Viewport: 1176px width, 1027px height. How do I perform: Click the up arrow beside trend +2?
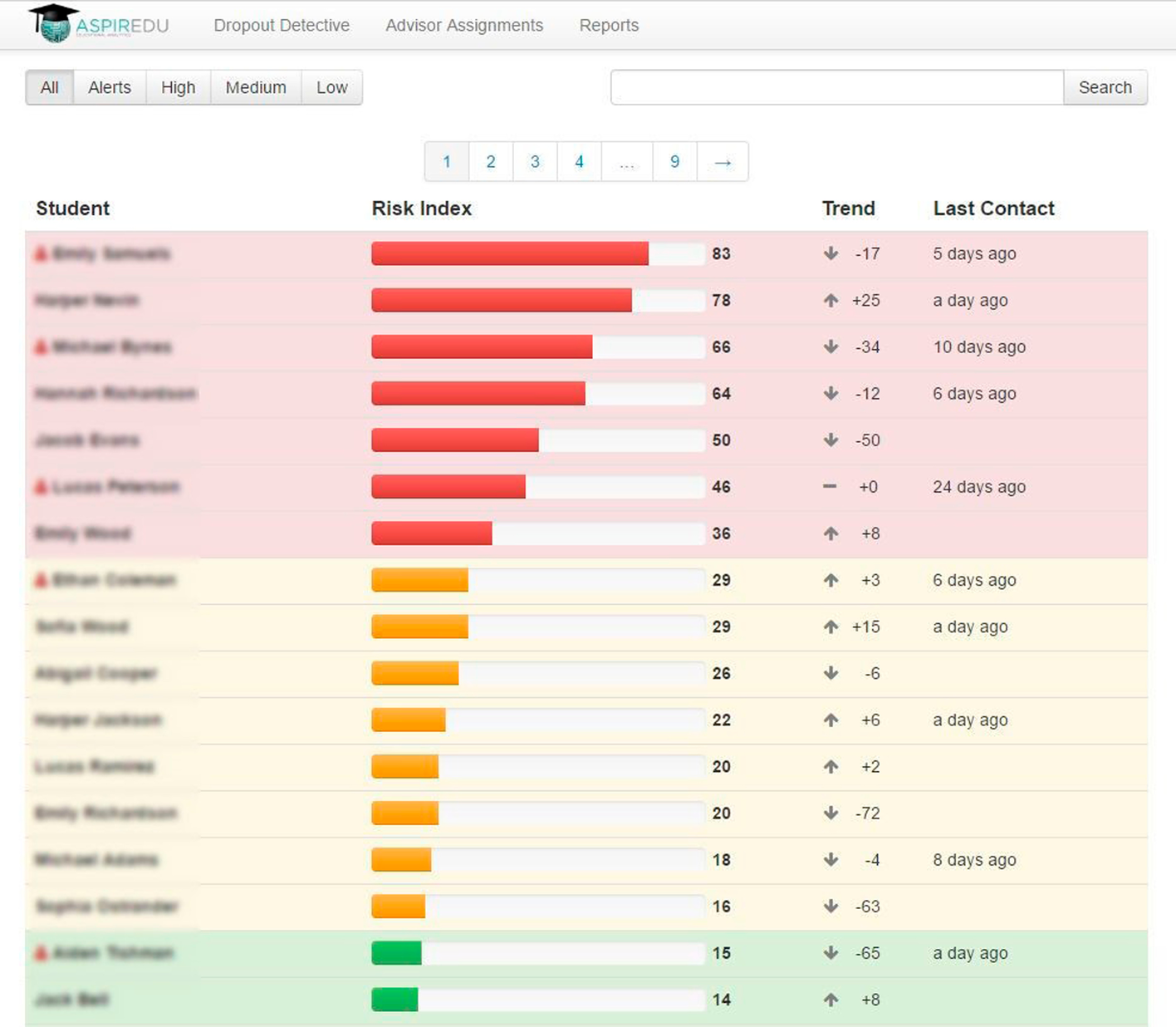click(831, 766)
